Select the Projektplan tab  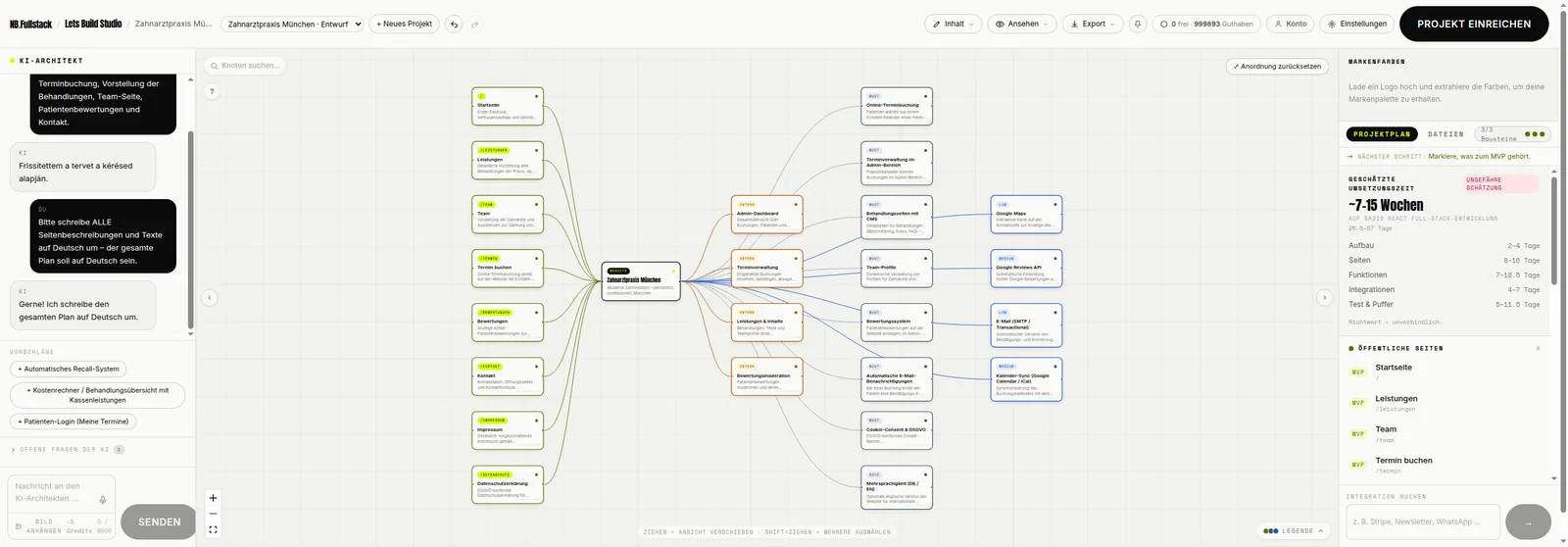pos(1382,134)
